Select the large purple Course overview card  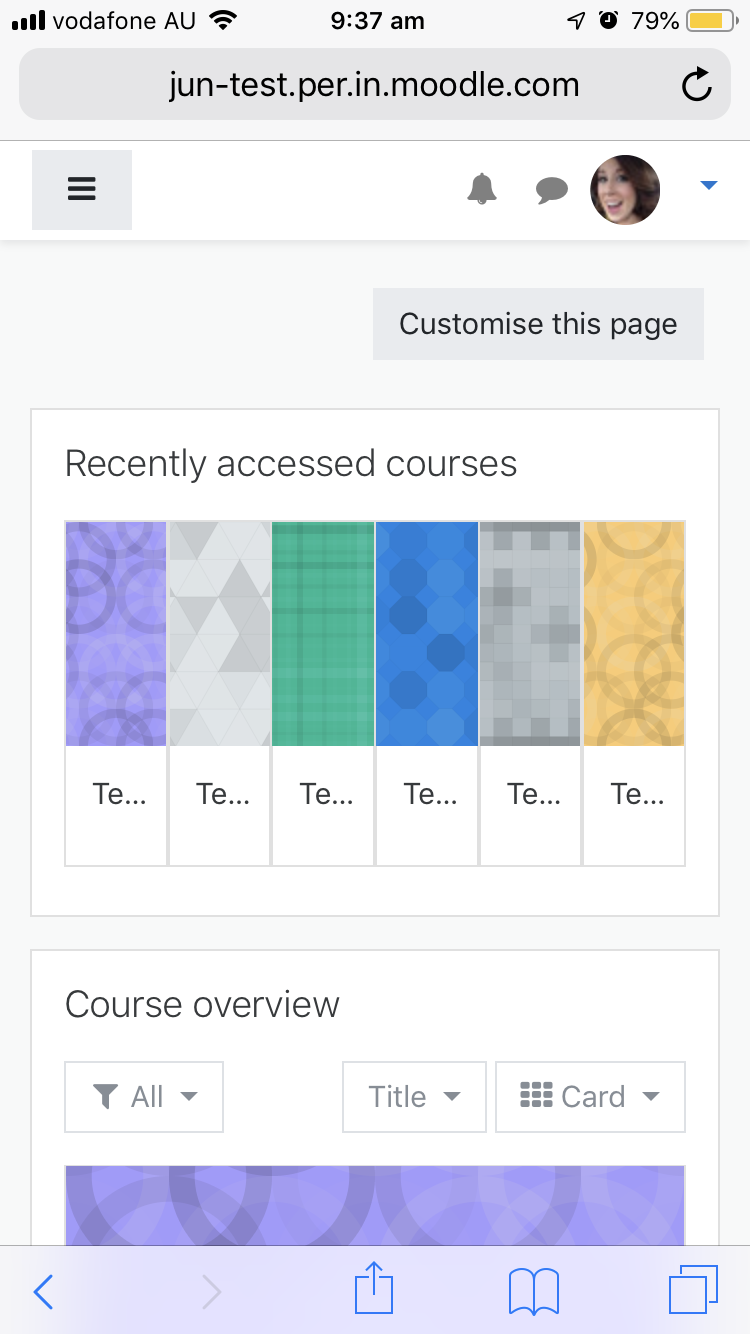(375, 1205)
